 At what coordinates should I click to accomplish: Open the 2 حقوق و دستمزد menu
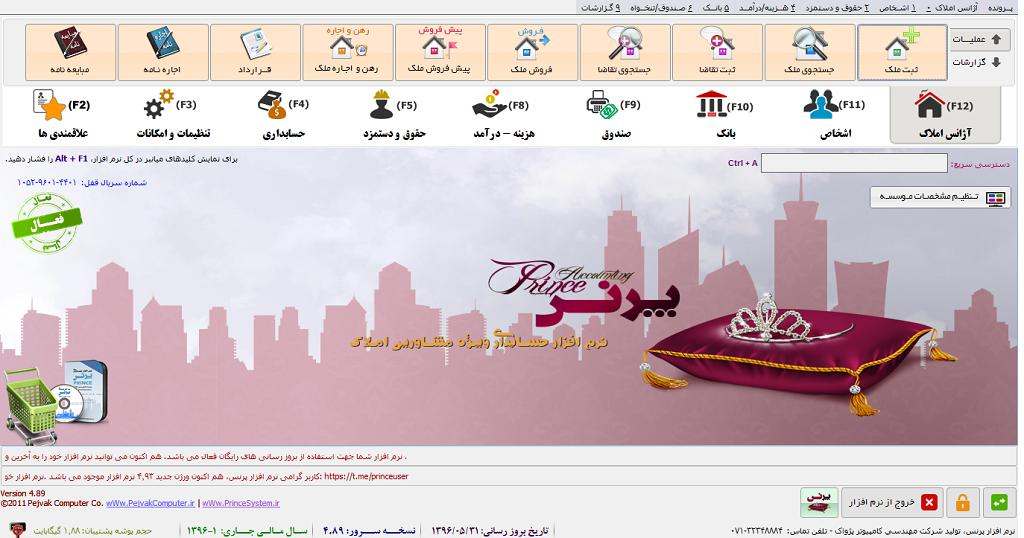[837, 8]
